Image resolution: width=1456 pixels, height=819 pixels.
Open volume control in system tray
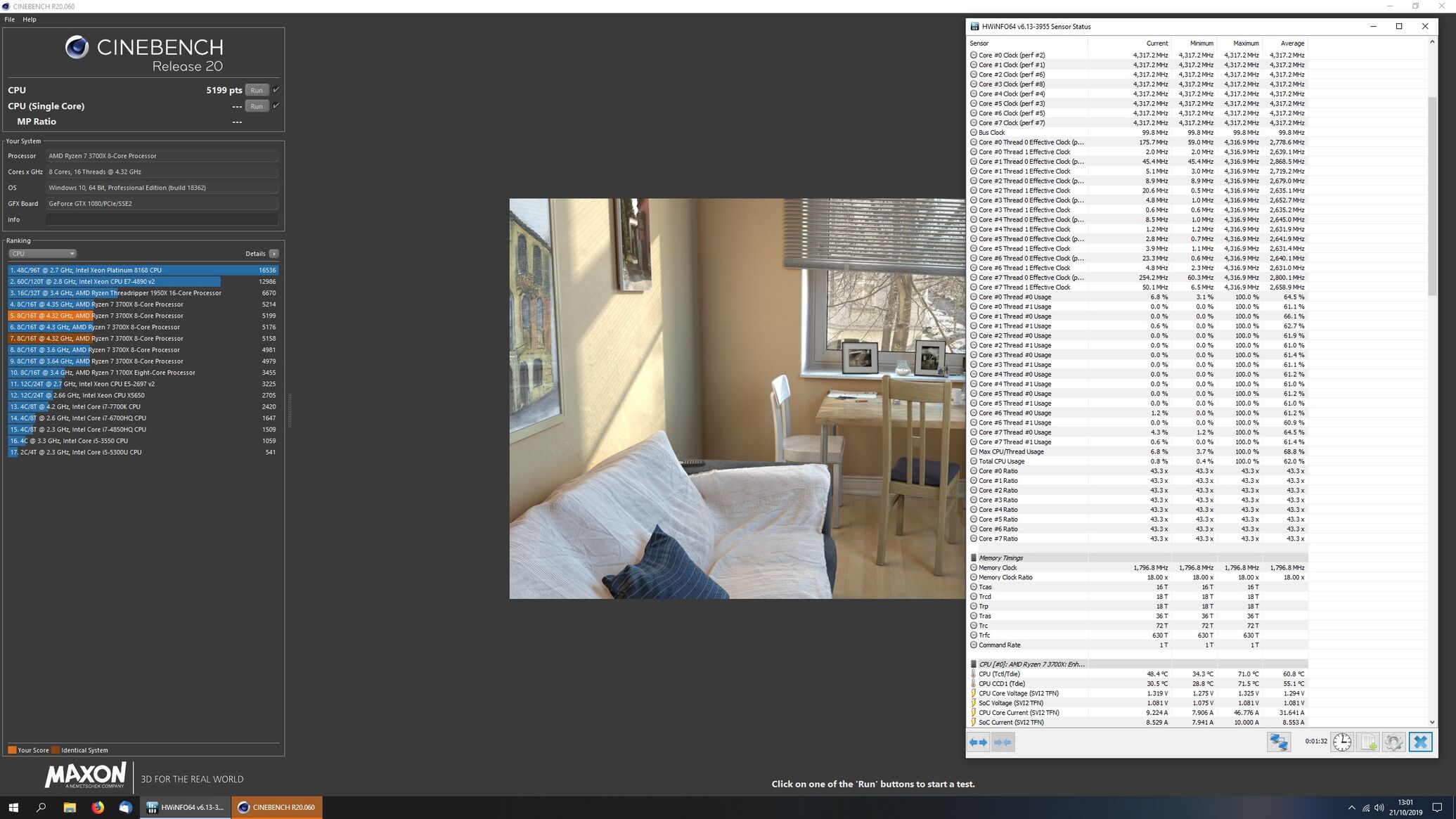pos(1379,808)
